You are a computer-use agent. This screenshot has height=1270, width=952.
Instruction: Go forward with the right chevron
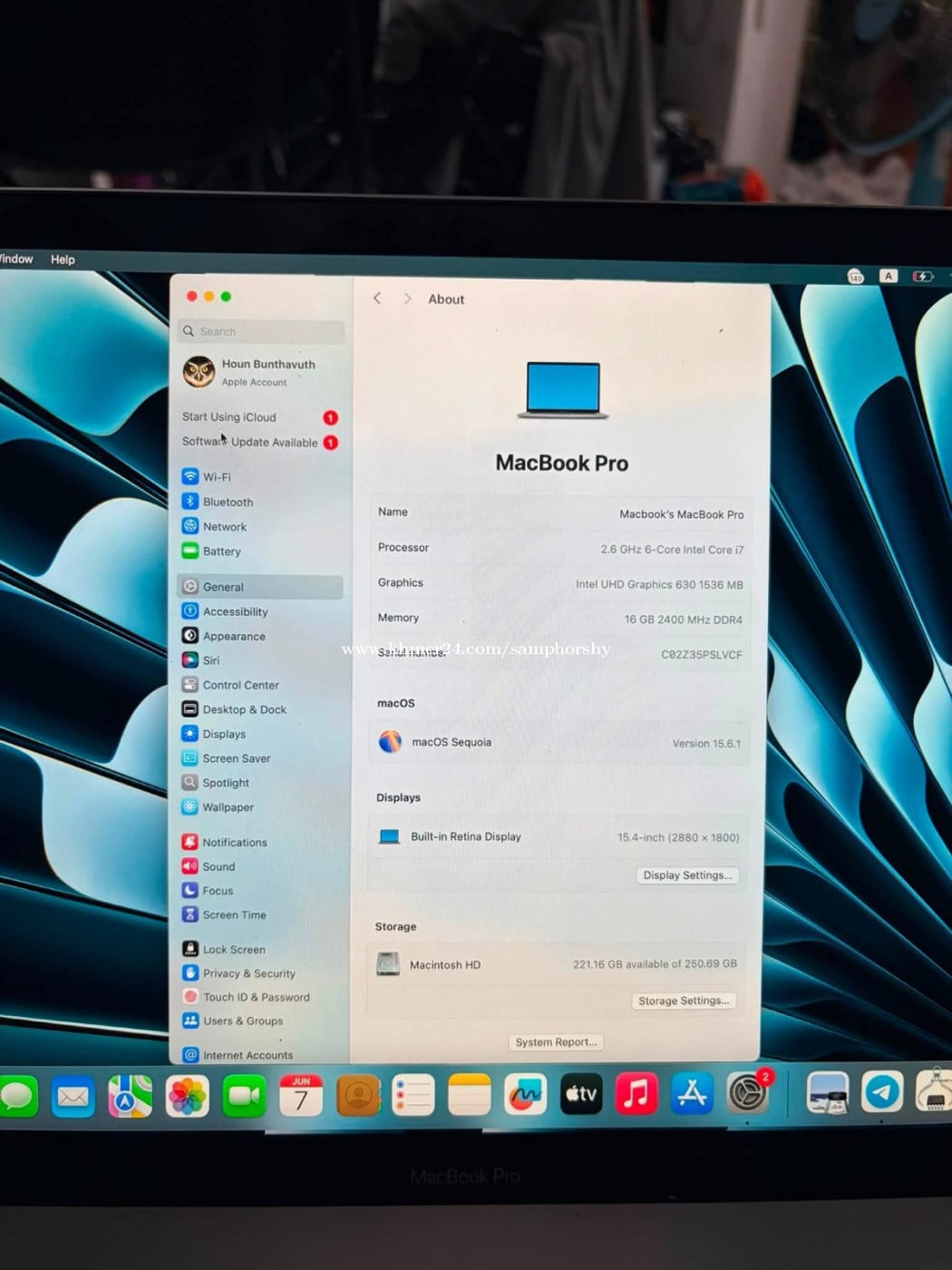407,298
